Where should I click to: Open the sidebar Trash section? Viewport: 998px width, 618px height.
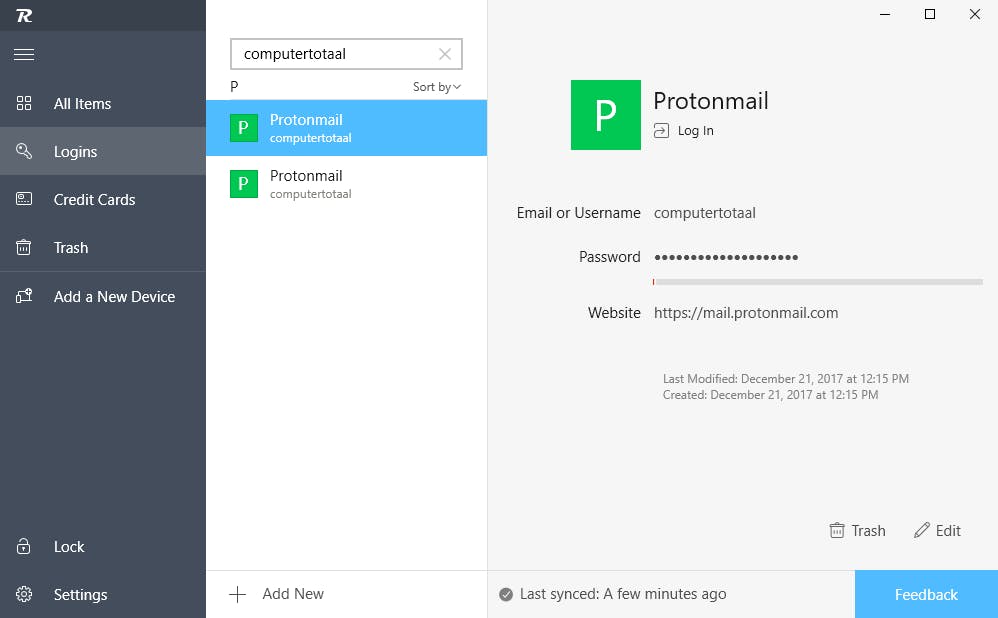71,248
